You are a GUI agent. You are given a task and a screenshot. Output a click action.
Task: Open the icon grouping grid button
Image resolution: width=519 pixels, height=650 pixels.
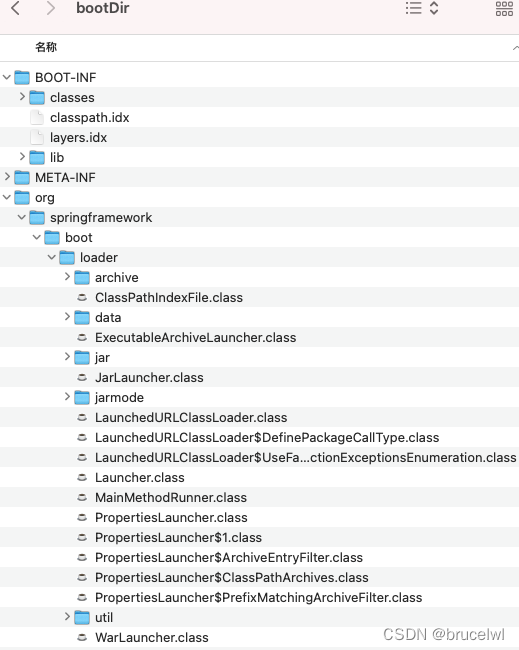point(504,8)
